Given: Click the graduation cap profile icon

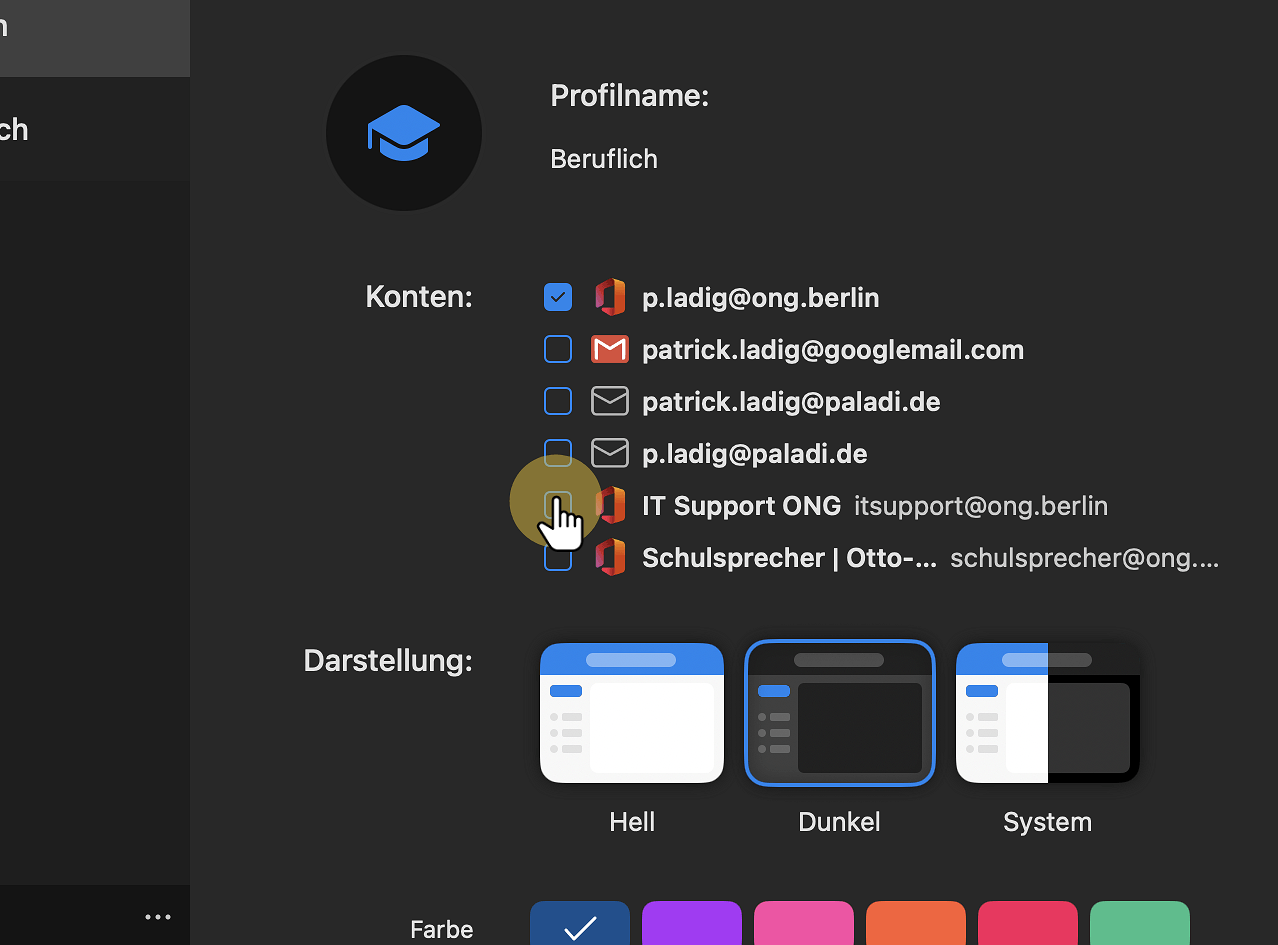Looking at the screenshot, I should pyautogui.click(x=403, y=133).
